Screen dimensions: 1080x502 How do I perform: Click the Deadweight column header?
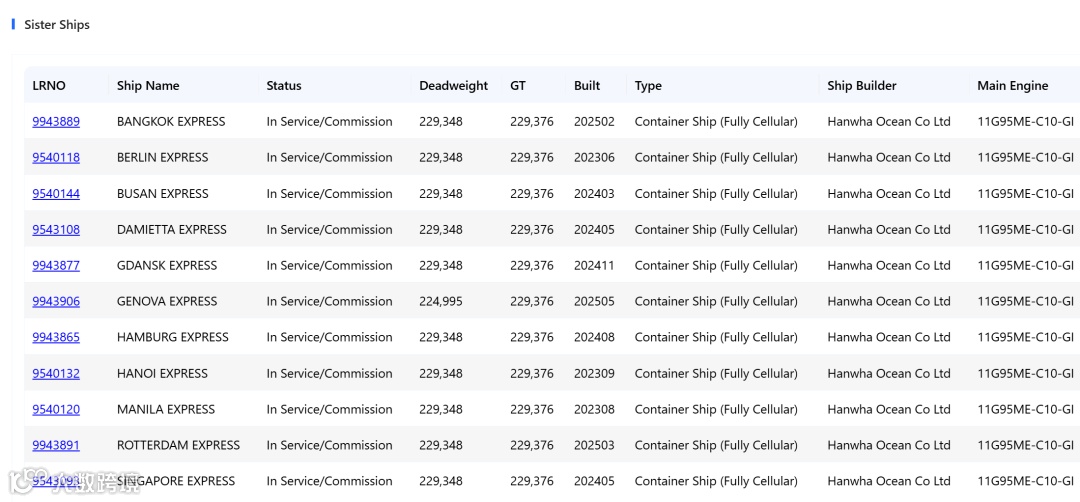(453, 85)
